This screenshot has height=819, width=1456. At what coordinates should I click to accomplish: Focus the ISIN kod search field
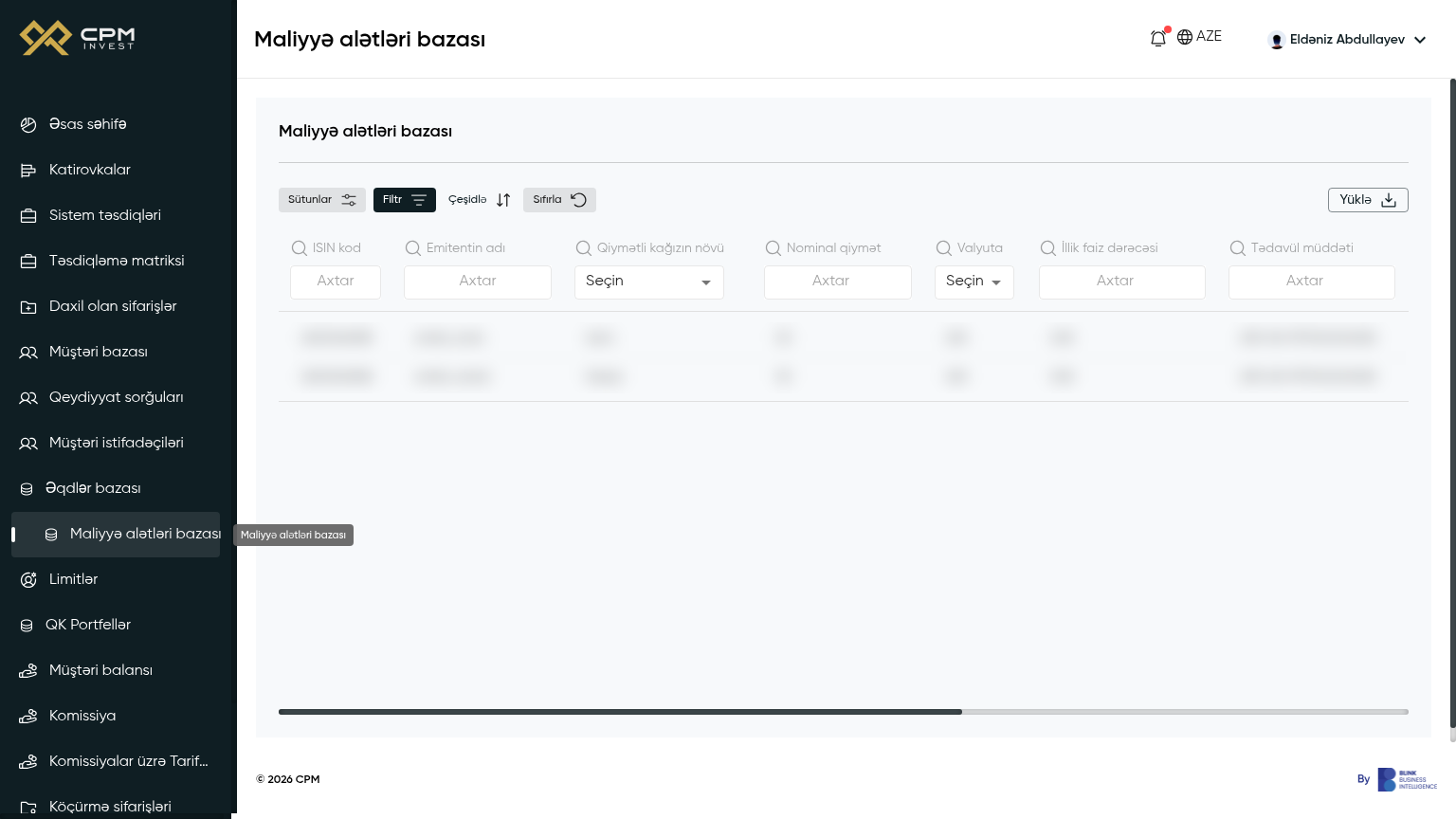click(336, 282)
